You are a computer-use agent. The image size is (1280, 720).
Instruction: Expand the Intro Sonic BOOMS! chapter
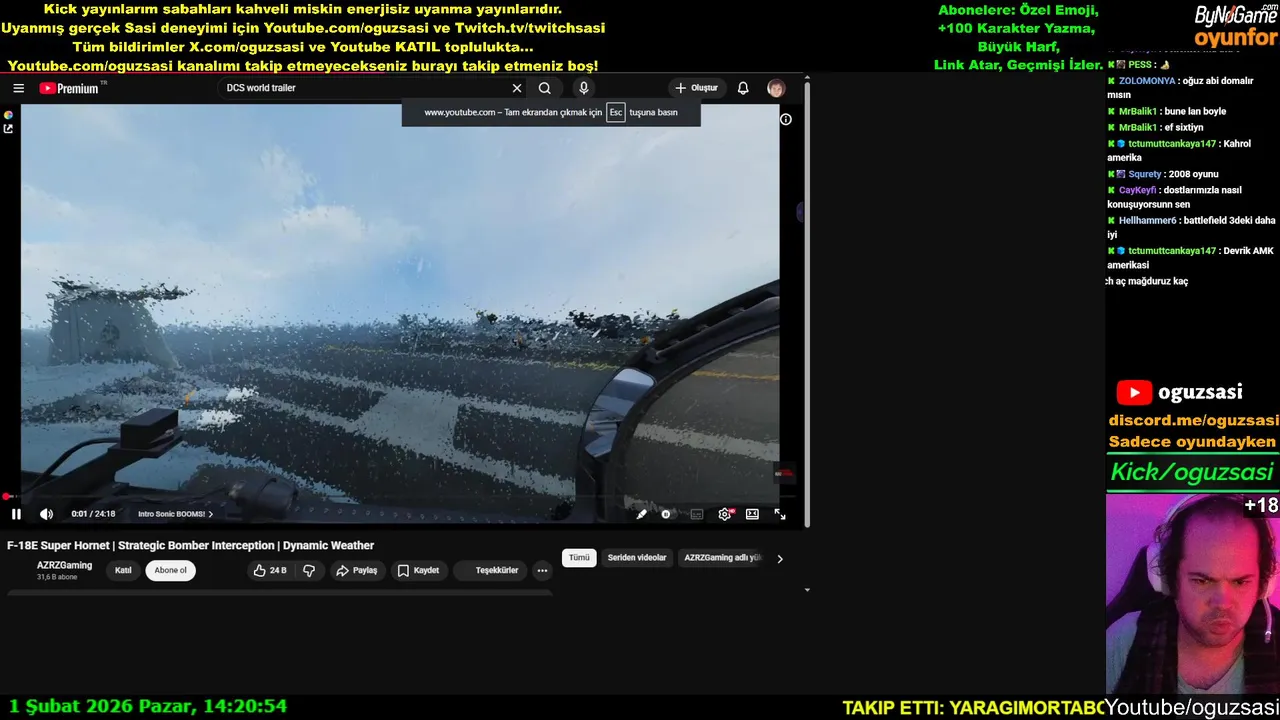pyautogui.click(x=175, y=514)
